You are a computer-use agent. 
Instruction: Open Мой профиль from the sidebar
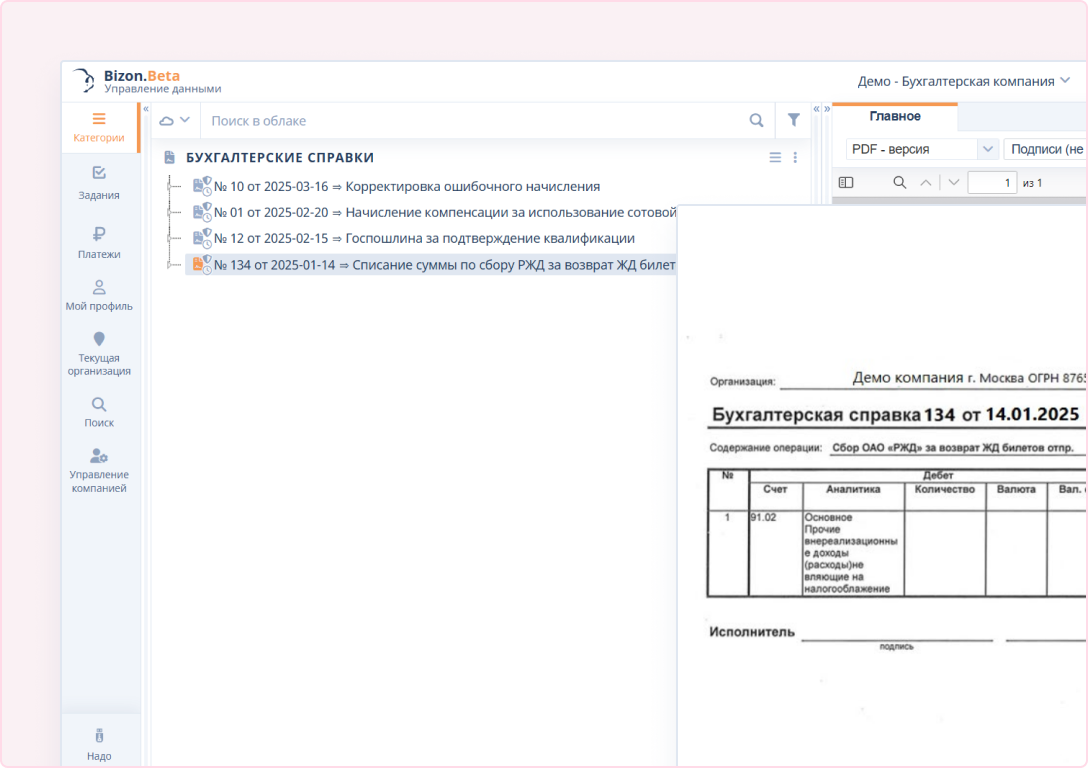click(99, 295)
